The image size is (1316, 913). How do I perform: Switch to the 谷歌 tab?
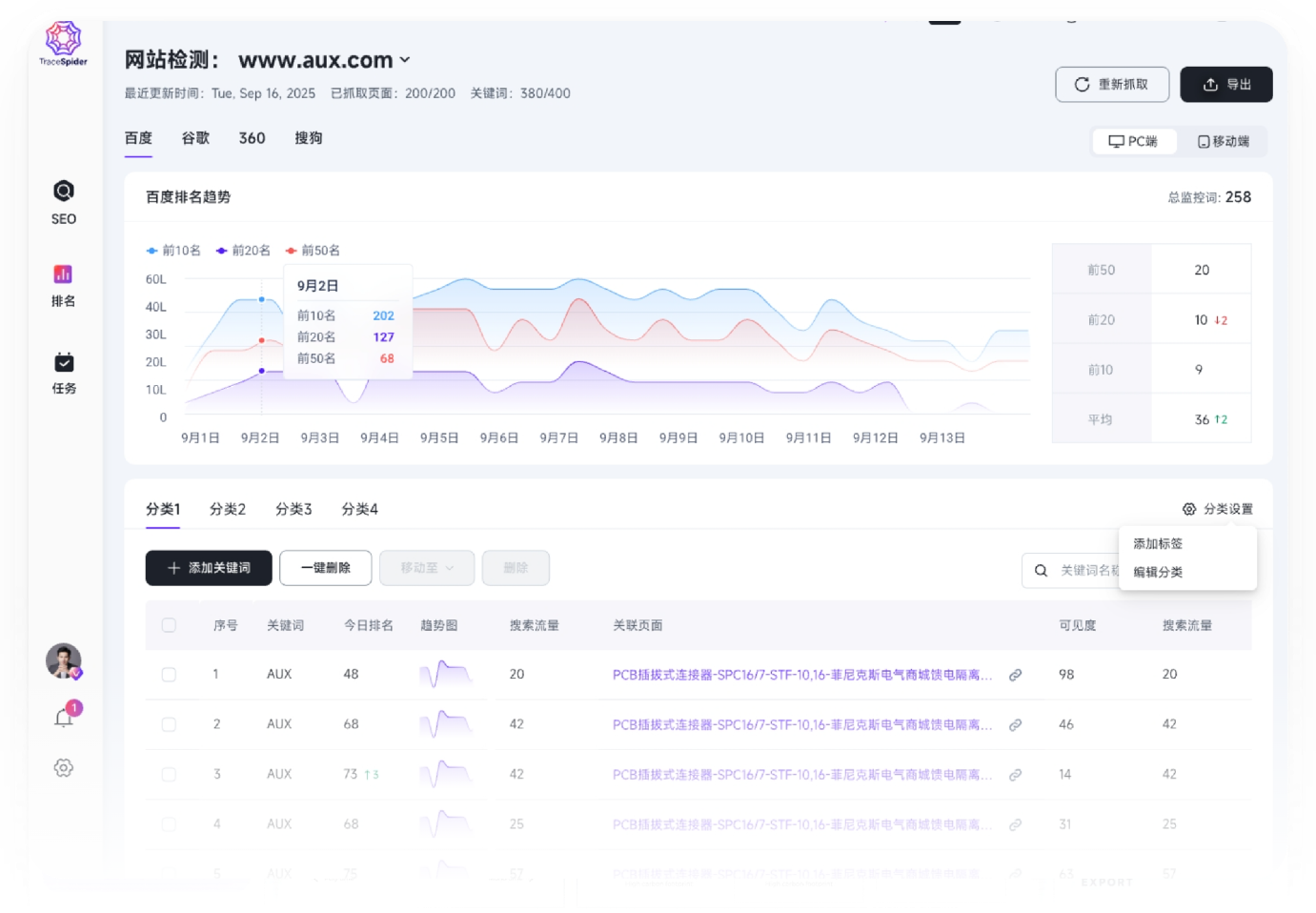tap(195, 138)
